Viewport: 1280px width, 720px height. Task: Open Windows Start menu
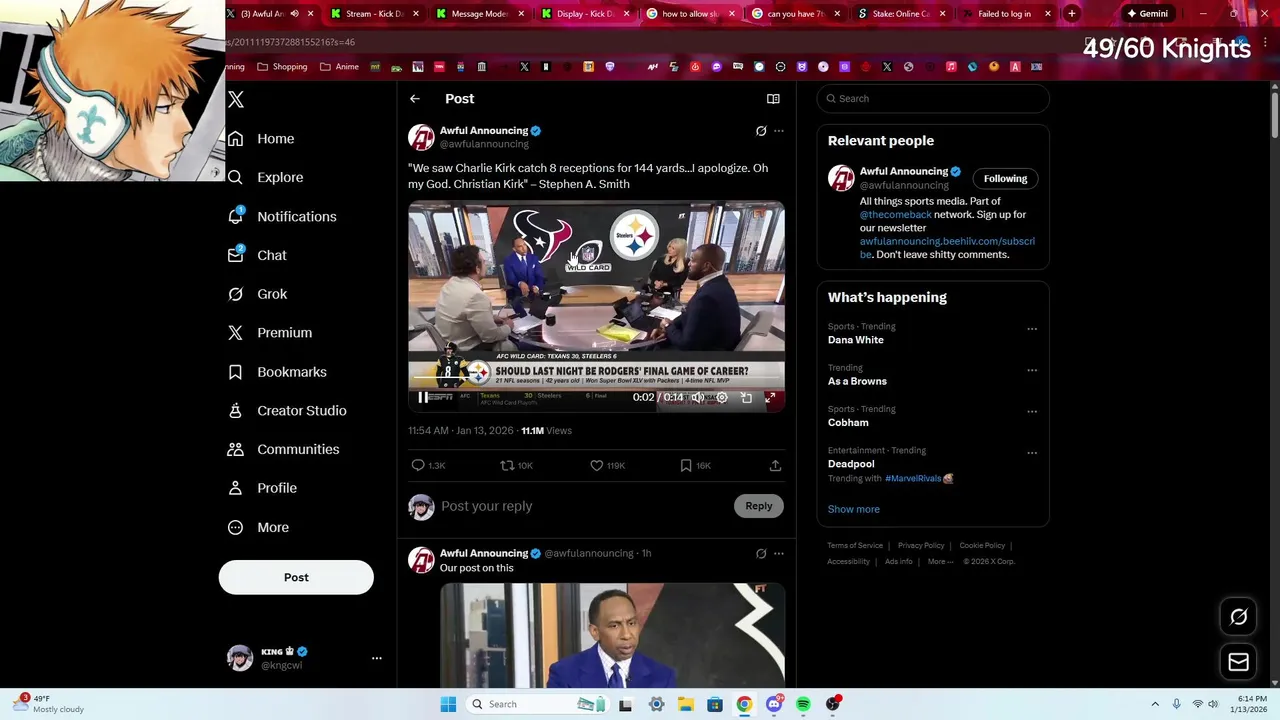(x=448, y=704)
